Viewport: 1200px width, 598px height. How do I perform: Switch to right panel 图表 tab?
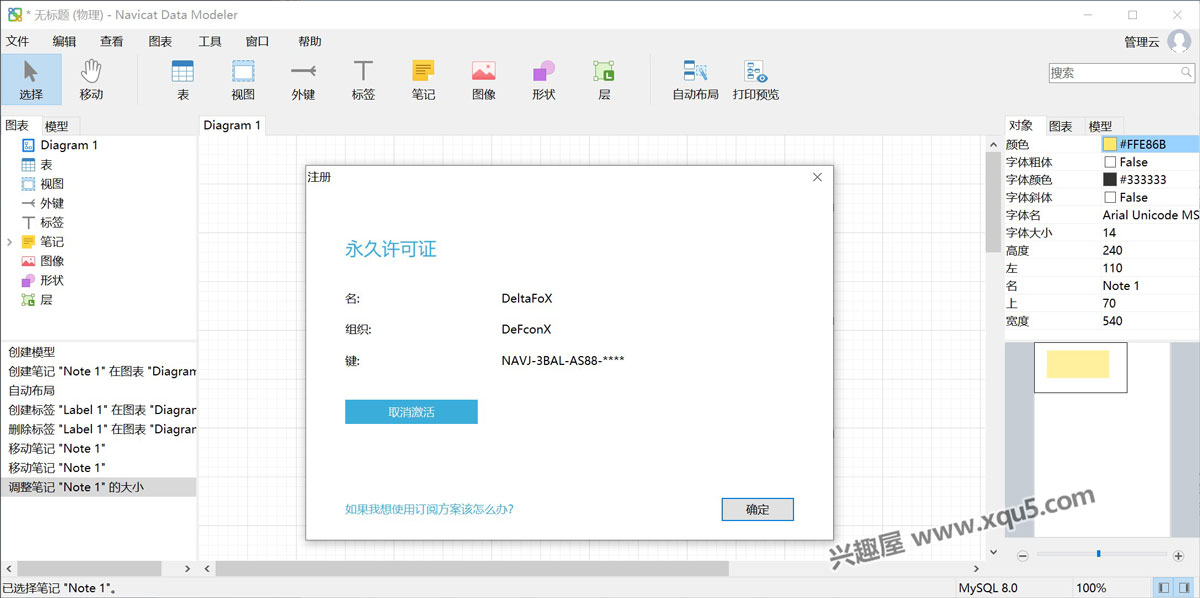point(1061,126)
